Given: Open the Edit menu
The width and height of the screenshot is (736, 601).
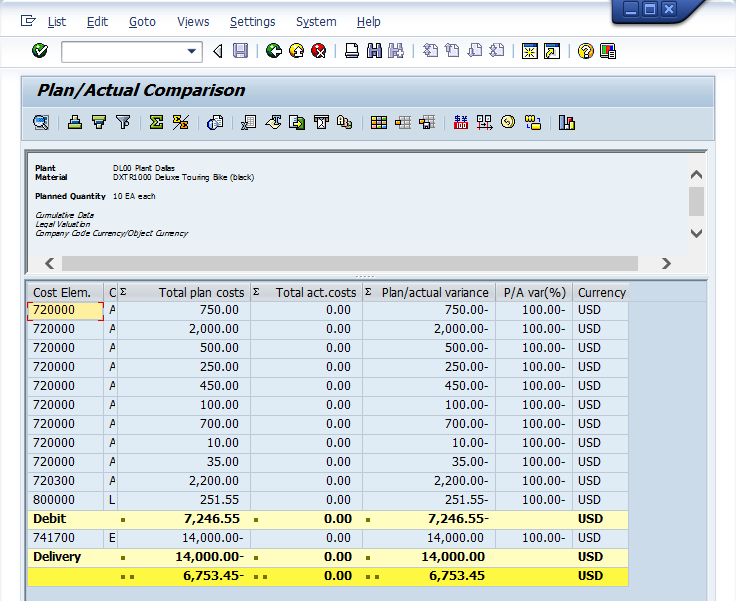Looking at the screenshot, I should (97, 22).
